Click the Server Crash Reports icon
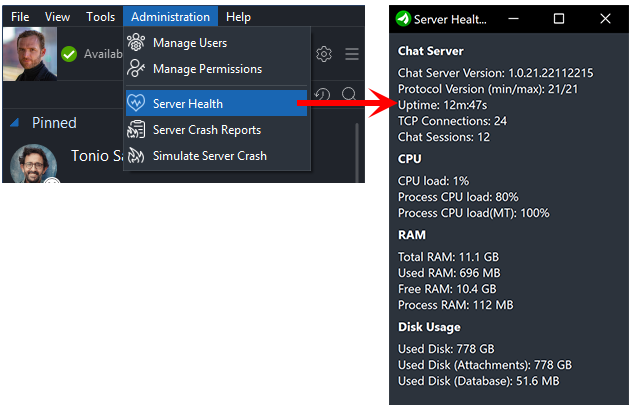630x410 pixels. (136, 130)
